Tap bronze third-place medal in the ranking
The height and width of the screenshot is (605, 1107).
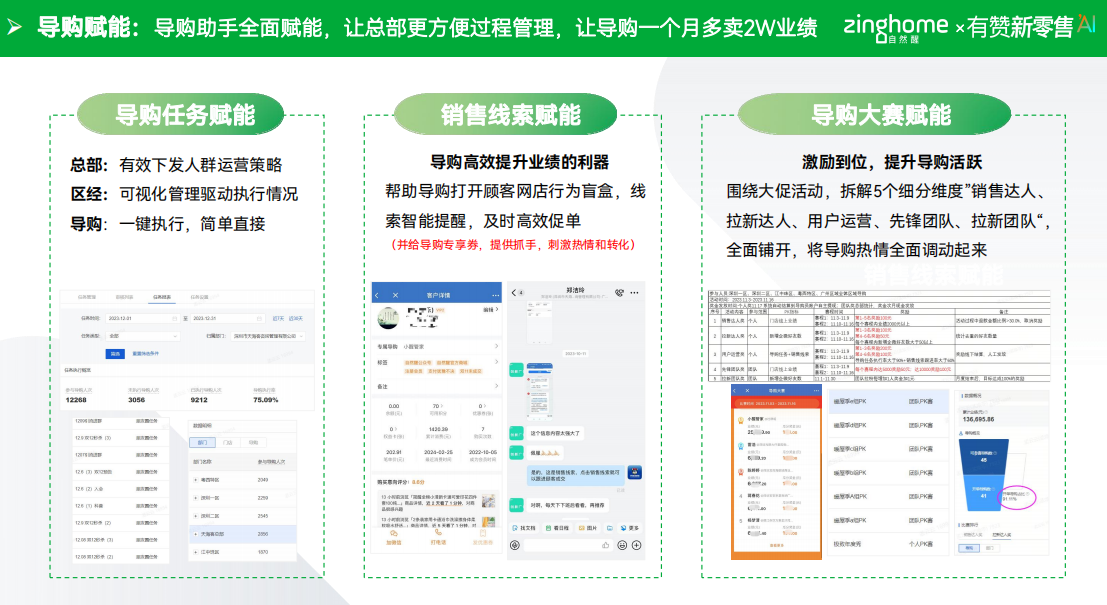pyautogui.click(x=741, y=472)
